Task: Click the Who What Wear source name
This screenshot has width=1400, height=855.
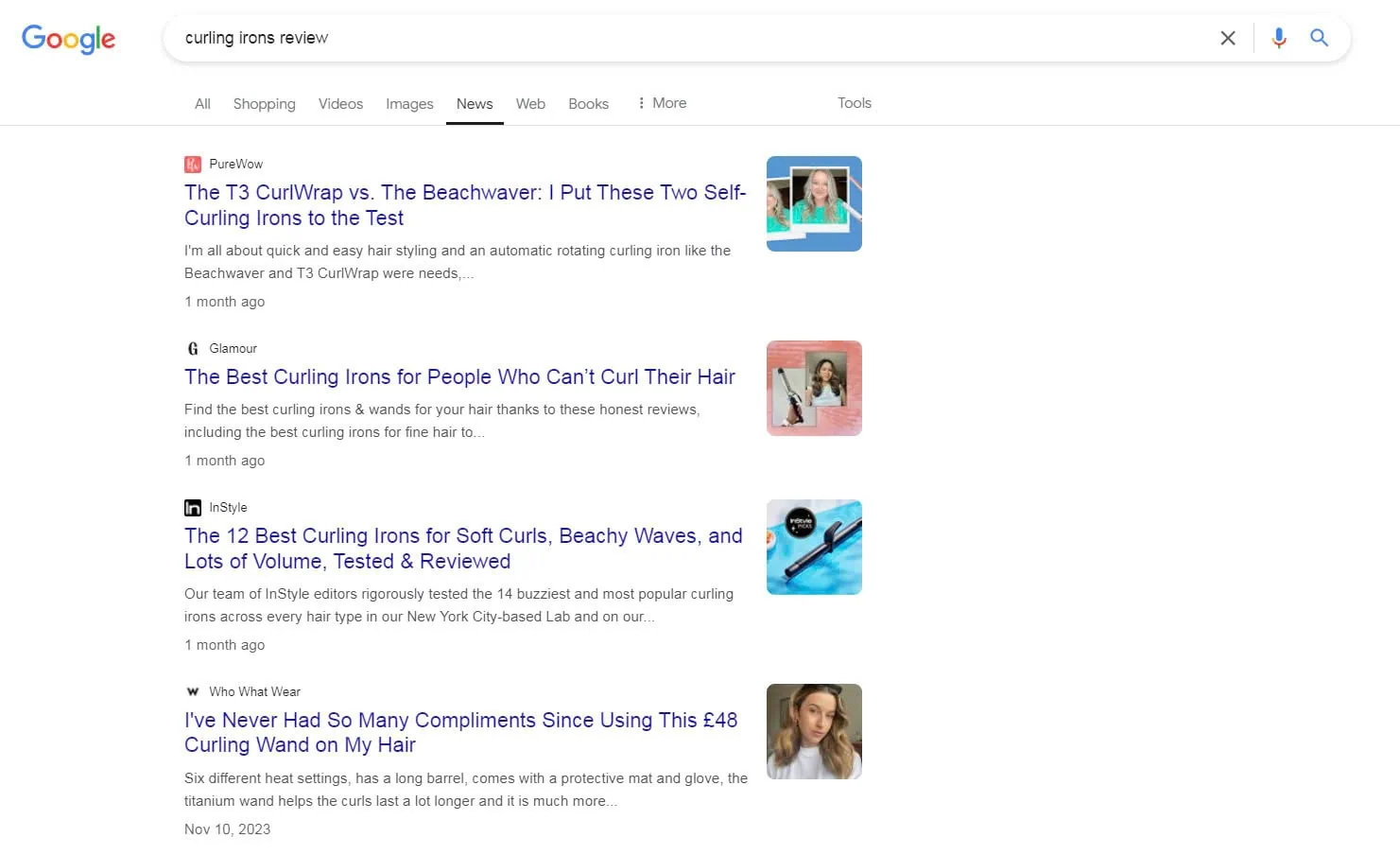Action: click(254, 692)
